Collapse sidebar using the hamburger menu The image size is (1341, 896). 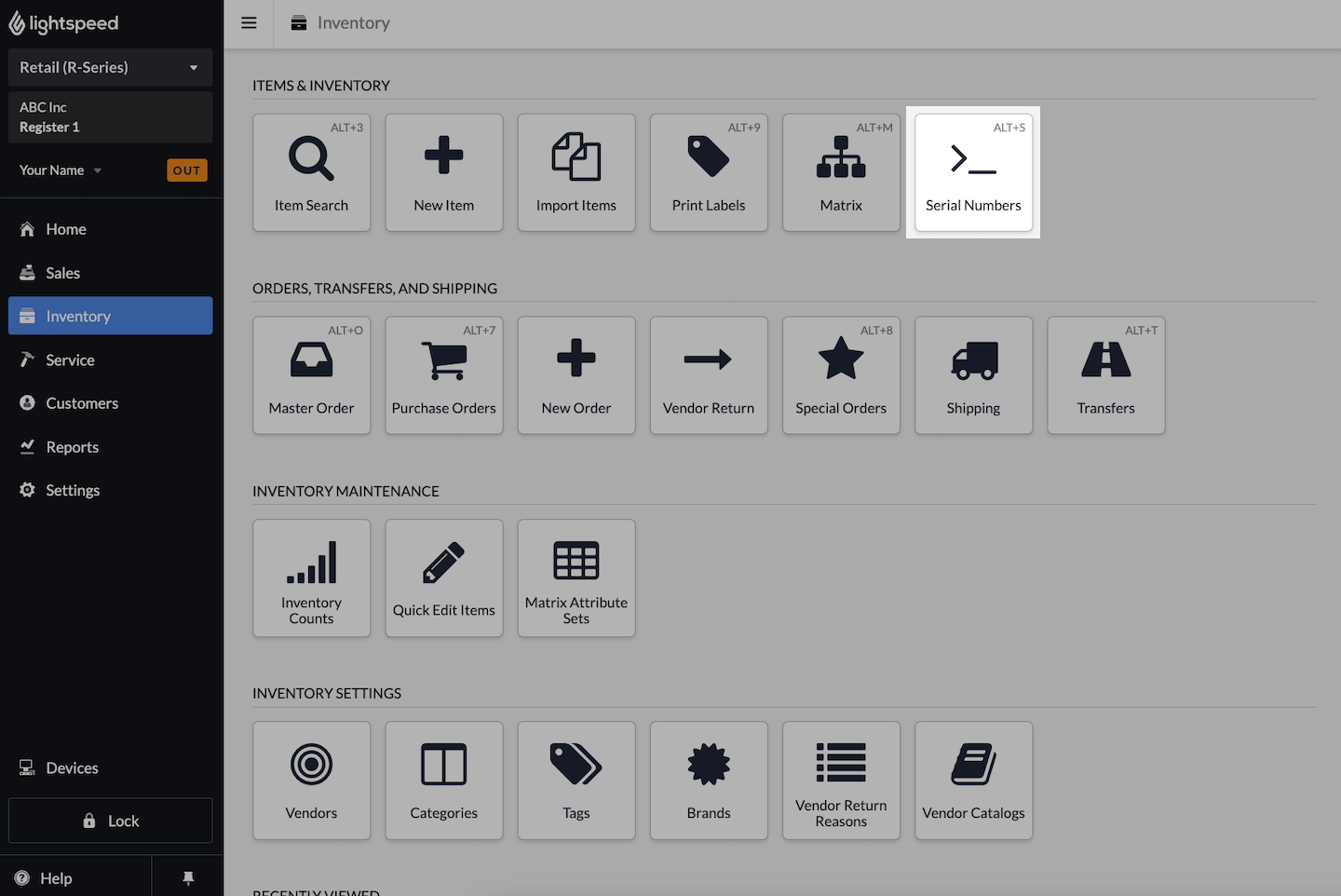tap(249, 23)
